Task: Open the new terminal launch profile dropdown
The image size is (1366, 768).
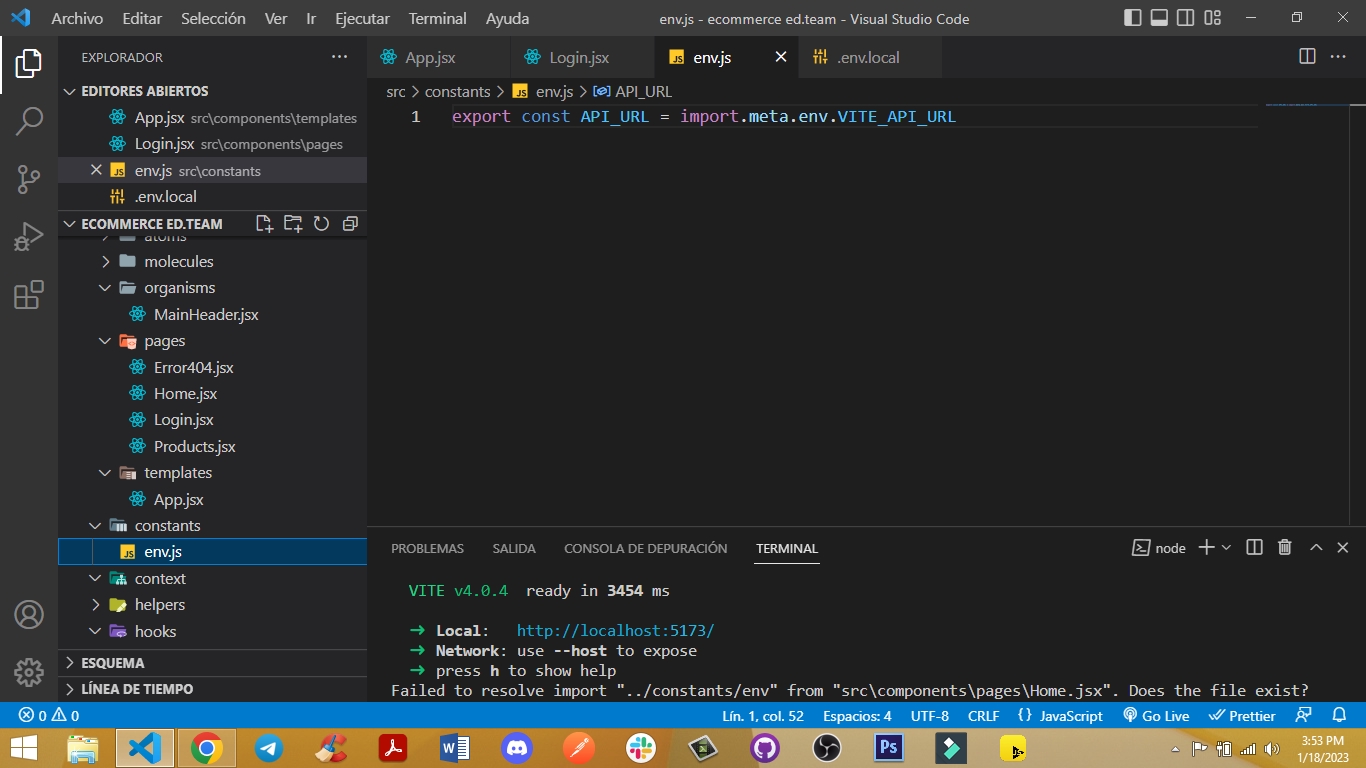Action: [x=1227, y=548]
